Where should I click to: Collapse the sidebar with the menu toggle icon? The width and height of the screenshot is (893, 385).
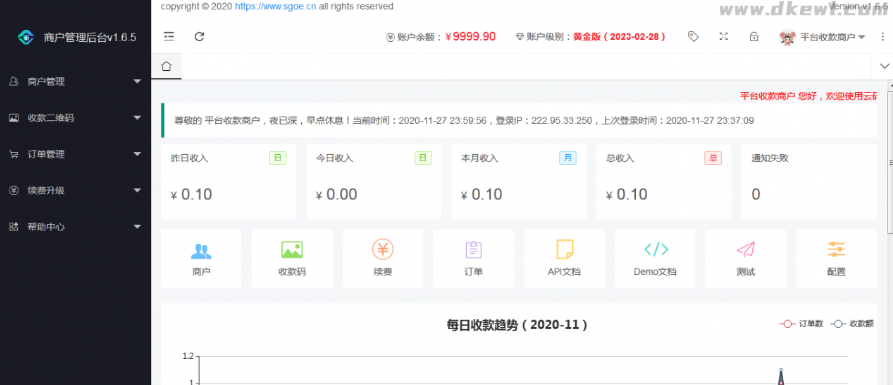169,36
